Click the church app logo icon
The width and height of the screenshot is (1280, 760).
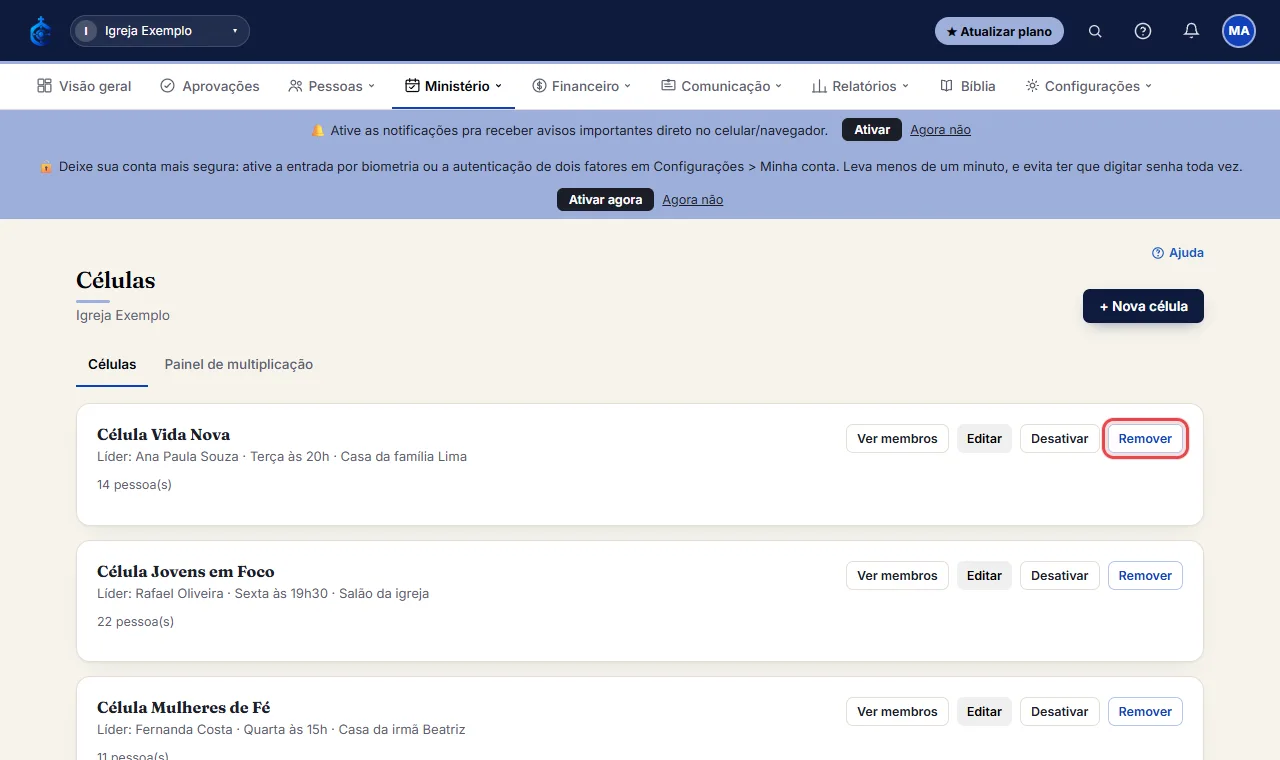(40, 31)
